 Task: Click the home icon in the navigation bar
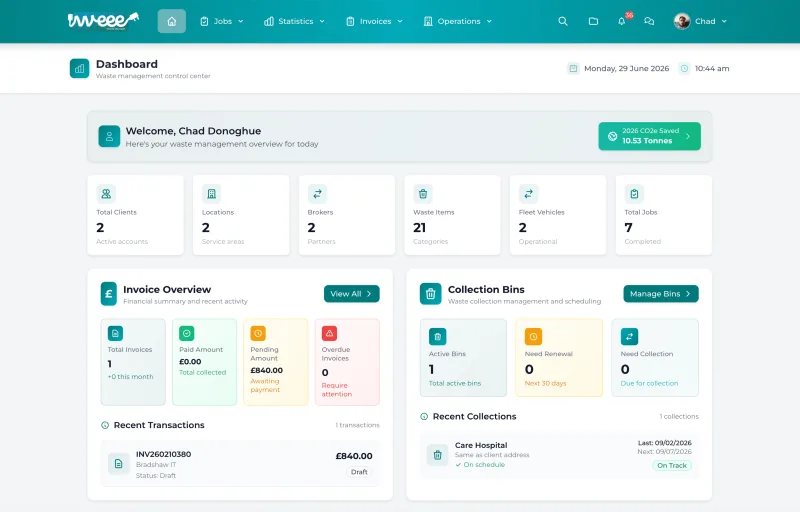pos(171,21)
